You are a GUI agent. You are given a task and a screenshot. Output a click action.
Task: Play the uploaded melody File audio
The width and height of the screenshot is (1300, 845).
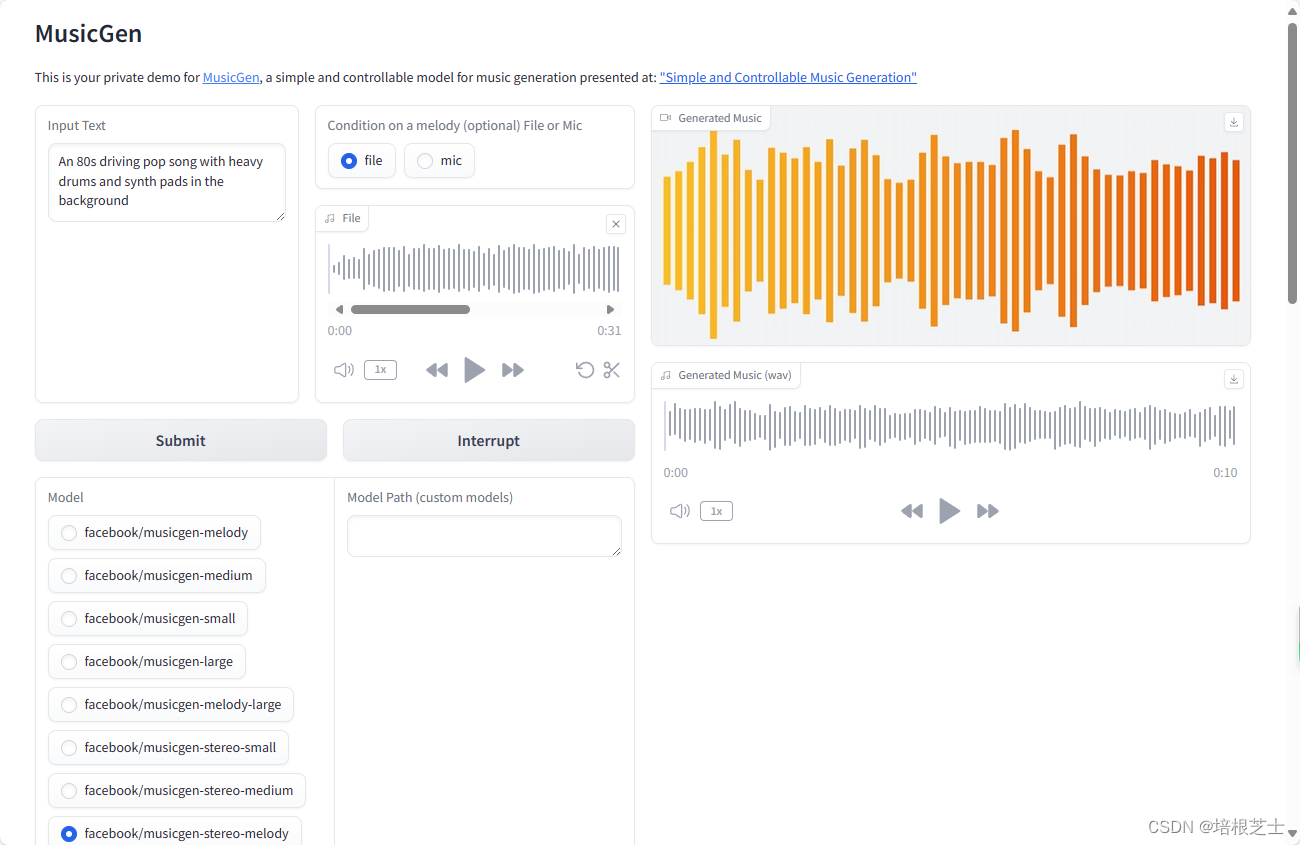click(475, 370)
